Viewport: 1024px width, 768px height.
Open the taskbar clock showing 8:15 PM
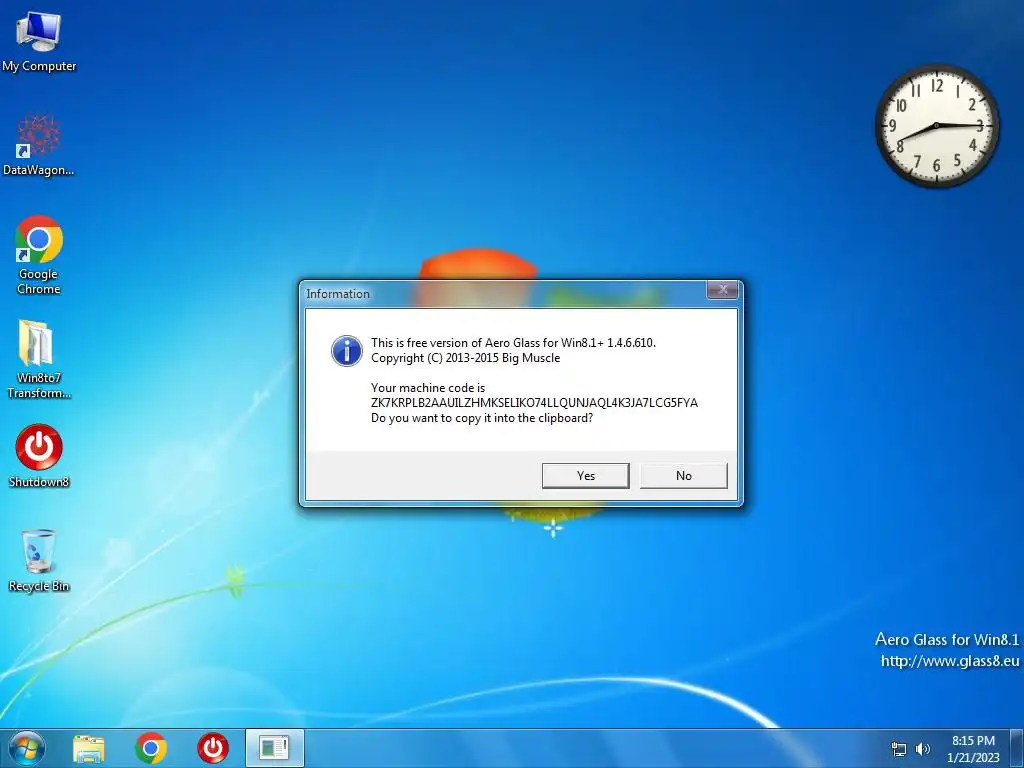pyautogui.click(x=973, y=749)
